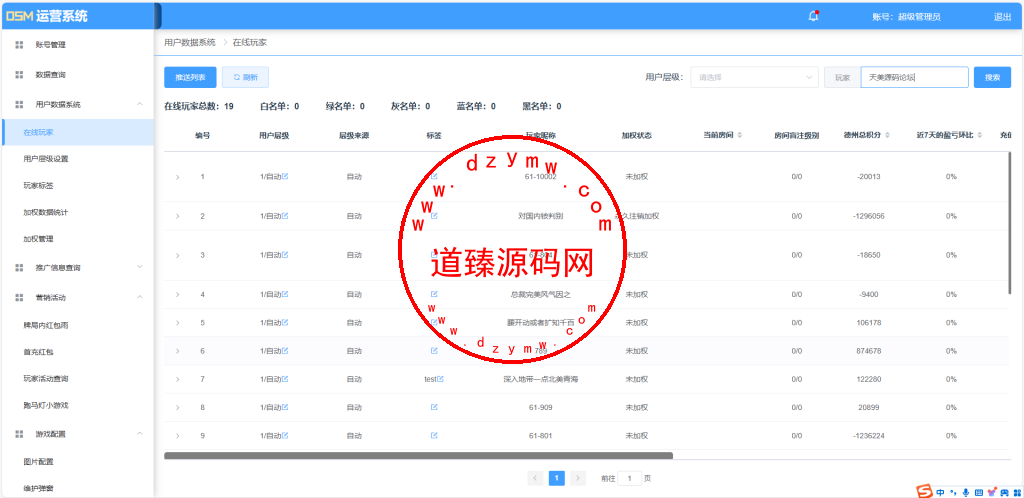1024x498 pixels.
Task: Click the 前往 page number input
Action: (630, 478)
